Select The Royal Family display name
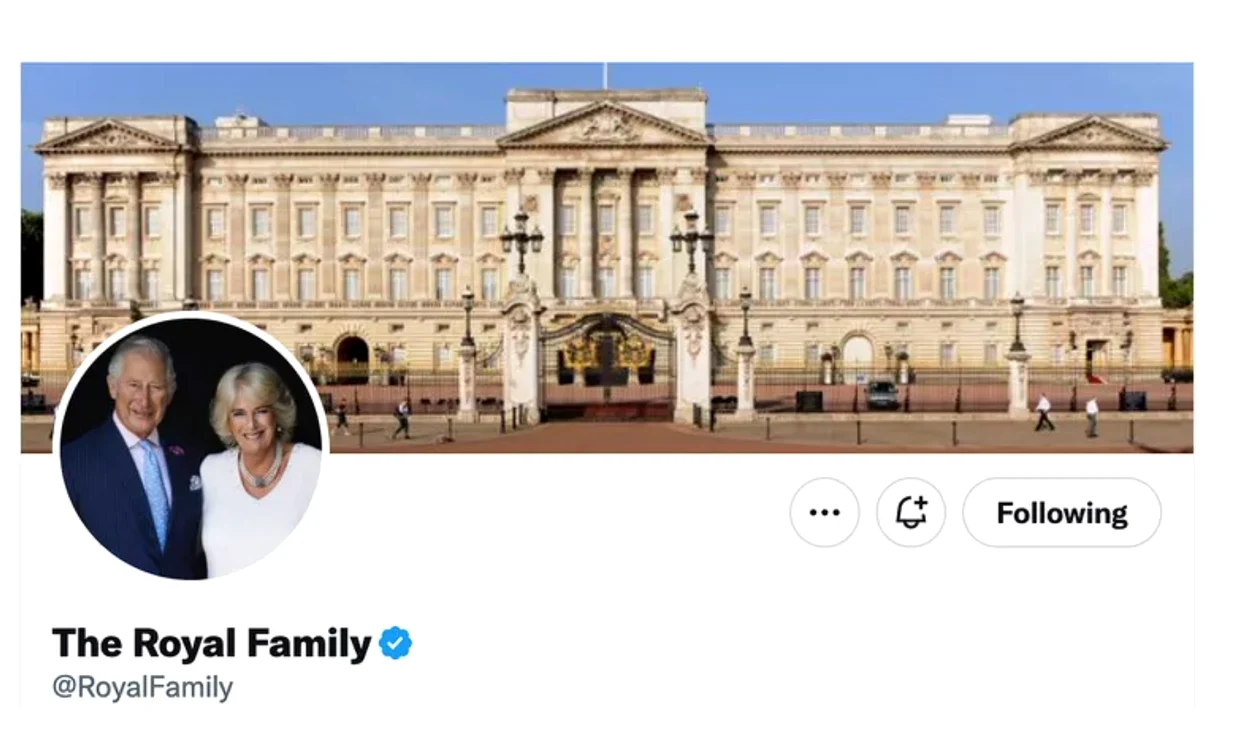The width and height of the screenshot is (1244, 750). pos(211,643)
